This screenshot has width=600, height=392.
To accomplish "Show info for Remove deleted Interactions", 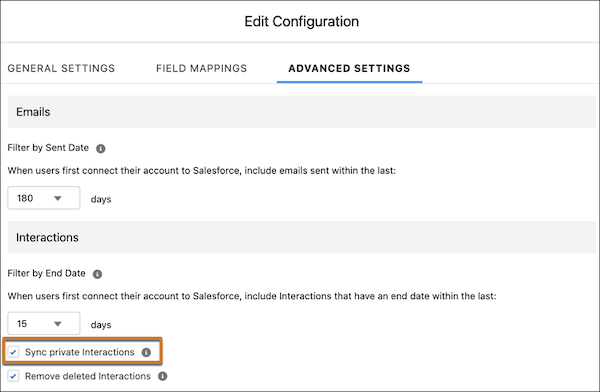I will (163, 376).
